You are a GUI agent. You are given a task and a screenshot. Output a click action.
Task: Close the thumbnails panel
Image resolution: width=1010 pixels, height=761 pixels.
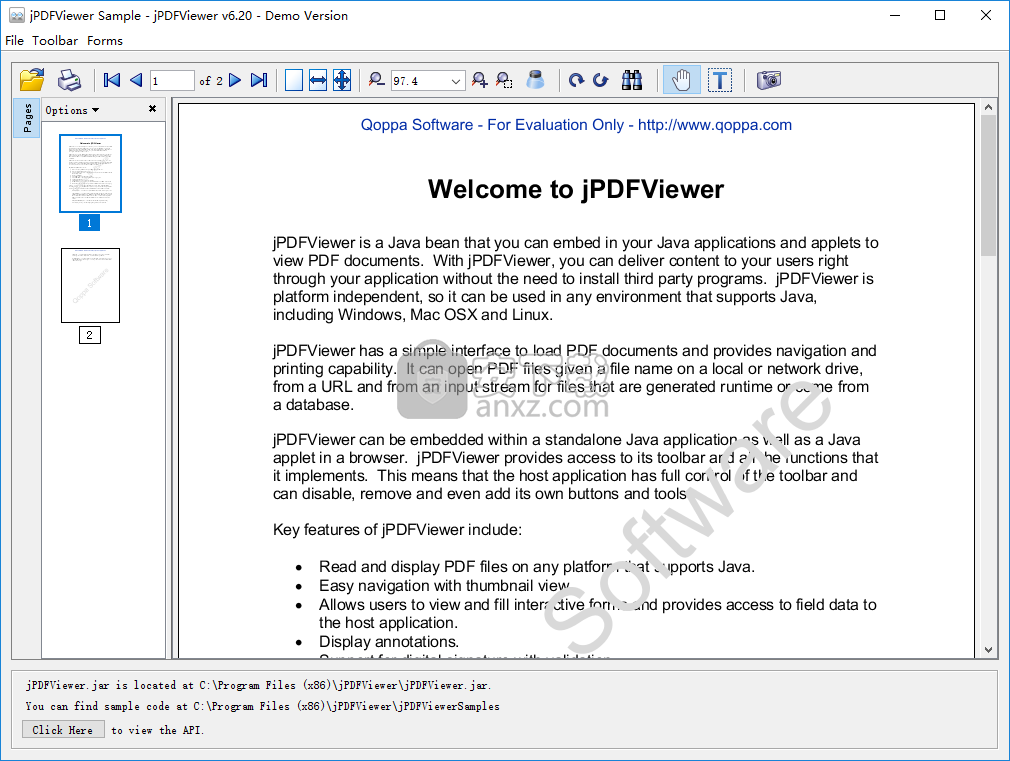point(153,109)
